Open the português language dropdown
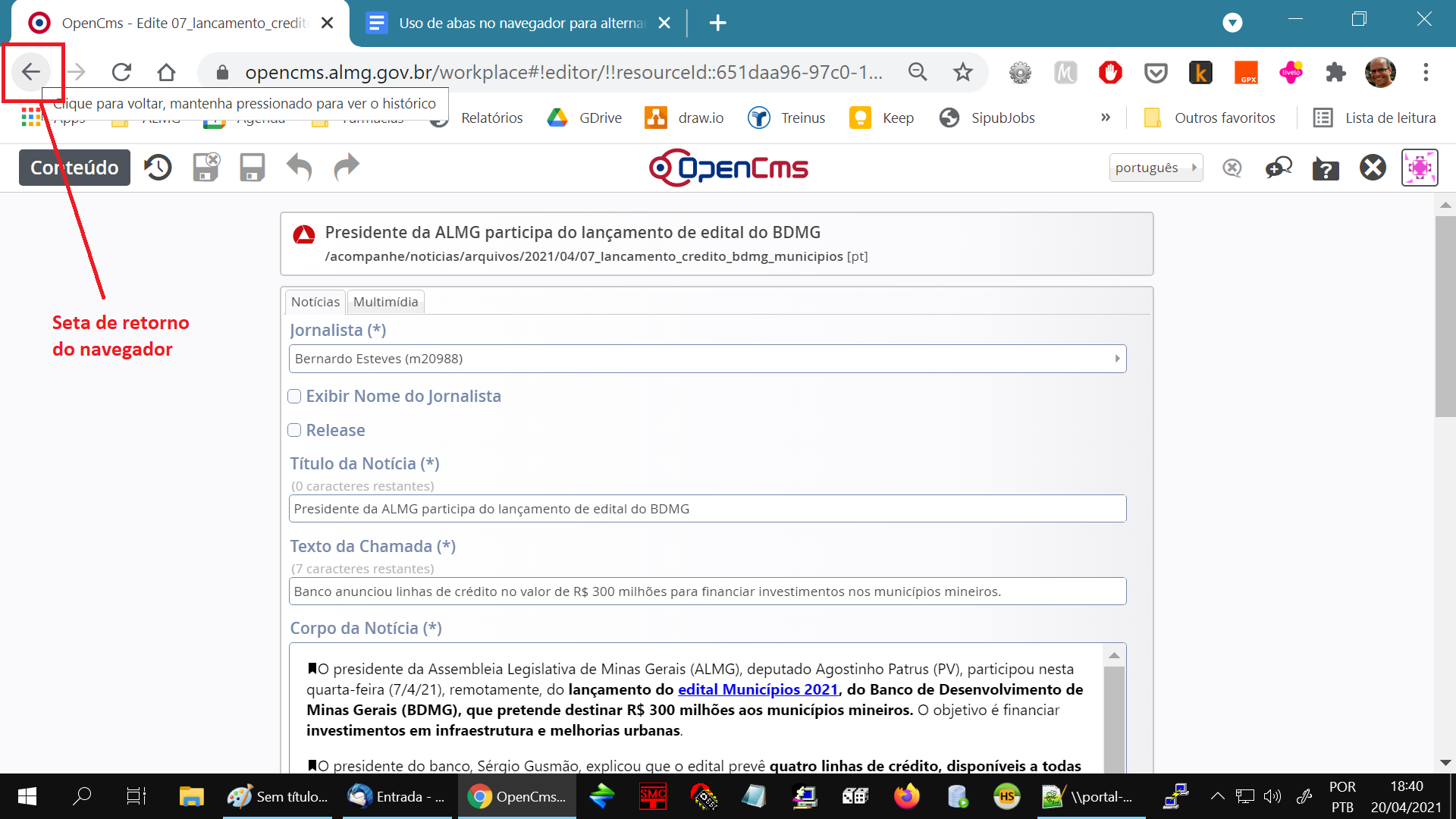 (x=1155, y=168)
